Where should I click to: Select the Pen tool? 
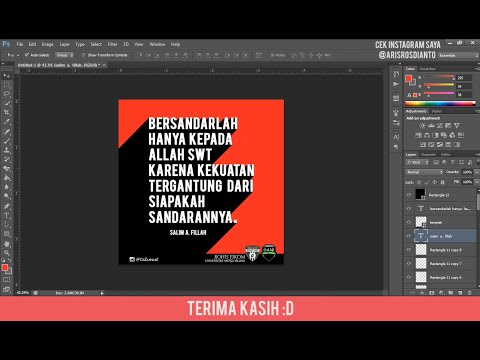7,206
